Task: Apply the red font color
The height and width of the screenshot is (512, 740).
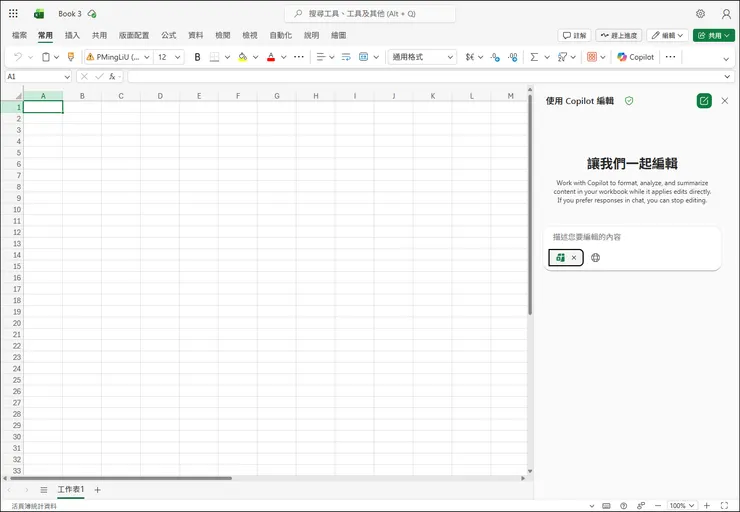Action: tap(271, 57)
